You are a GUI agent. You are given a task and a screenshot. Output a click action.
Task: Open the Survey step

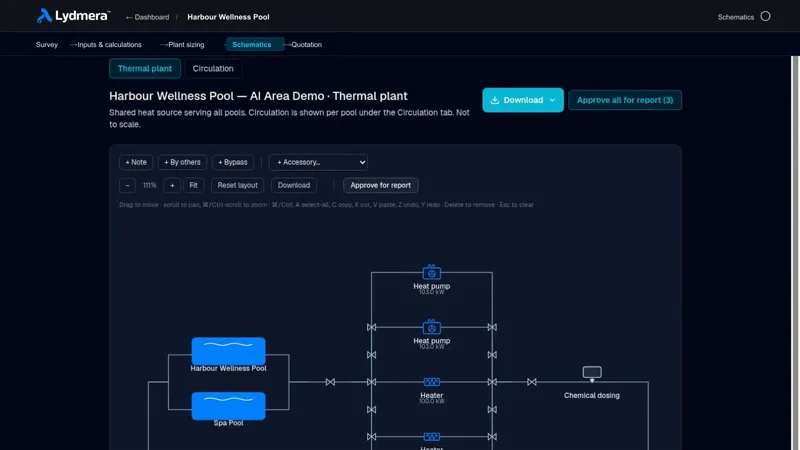(x=46, y=45)
